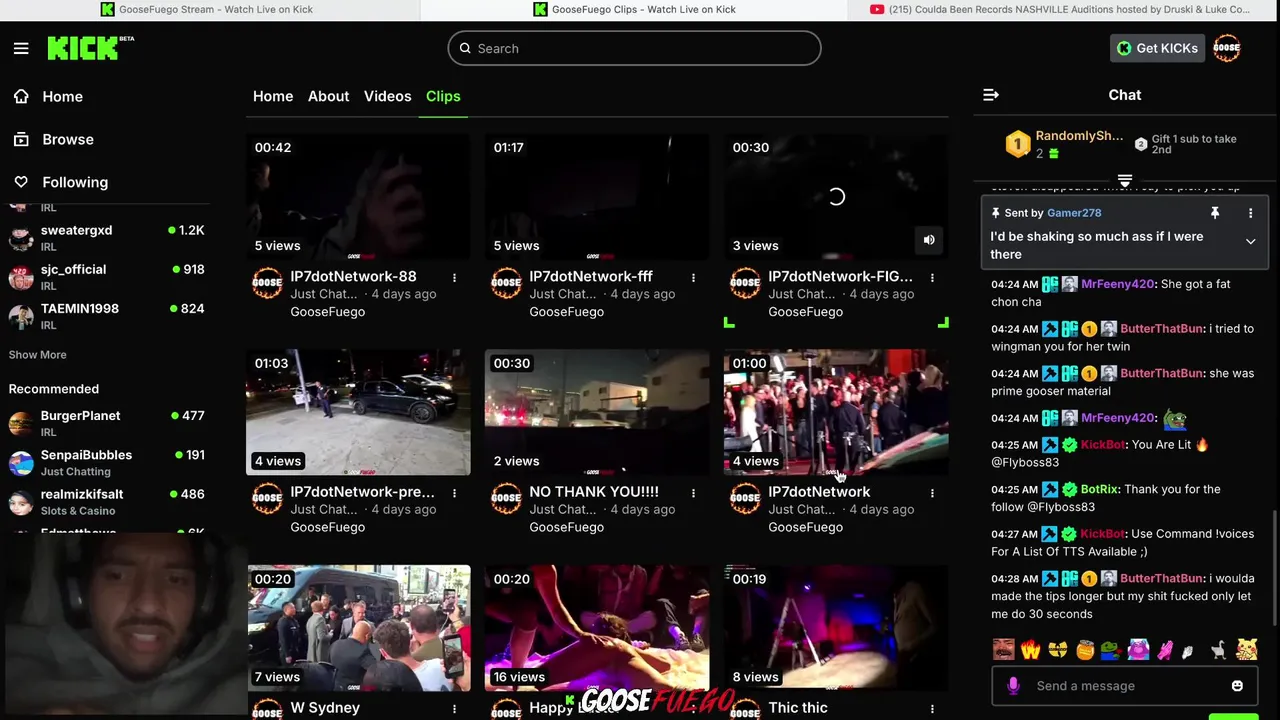Click Gift 1 sub to take 2nd

[1186, 144]
